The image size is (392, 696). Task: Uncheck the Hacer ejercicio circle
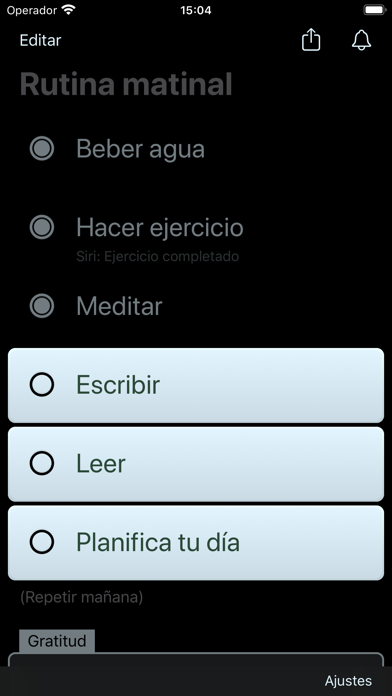click(x=42, y=227)
